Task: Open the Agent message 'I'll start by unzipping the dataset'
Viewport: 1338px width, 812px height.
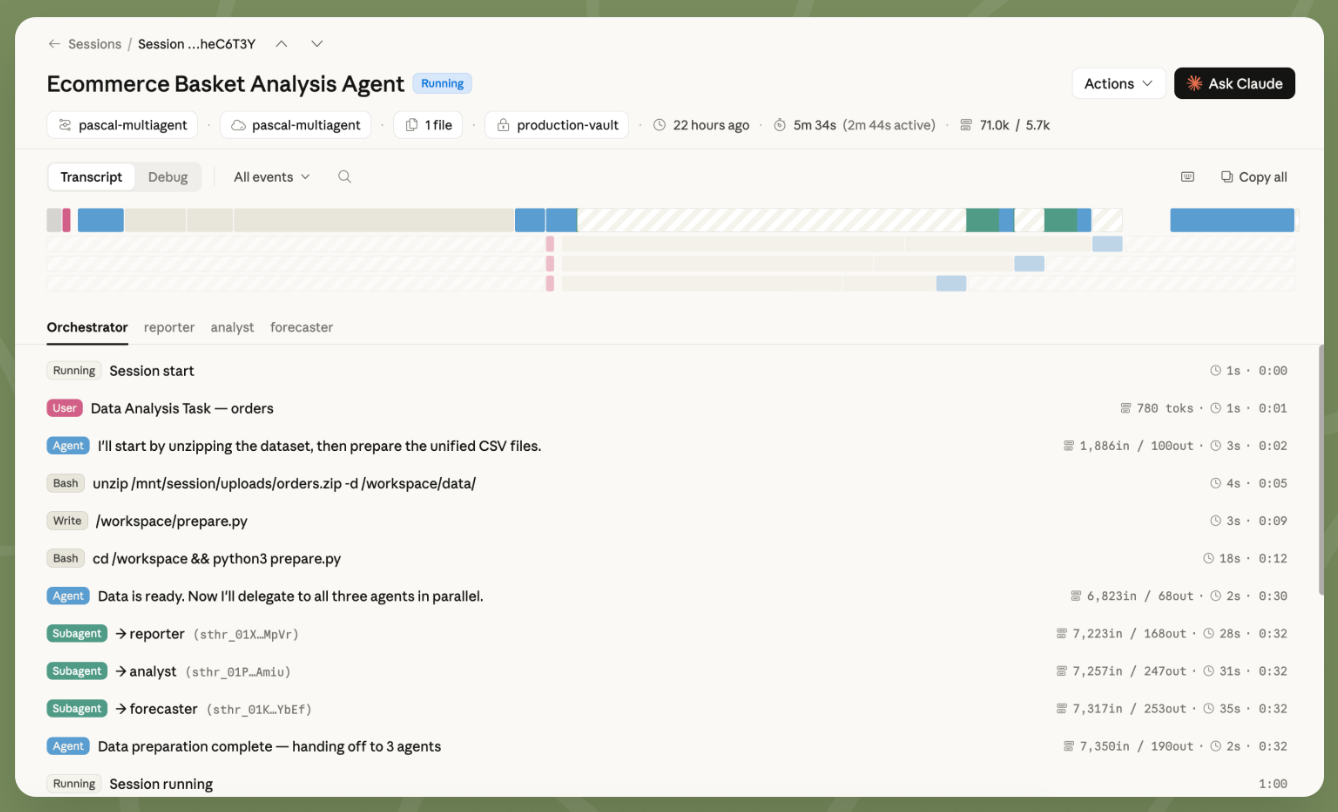Action: (667, 446)
